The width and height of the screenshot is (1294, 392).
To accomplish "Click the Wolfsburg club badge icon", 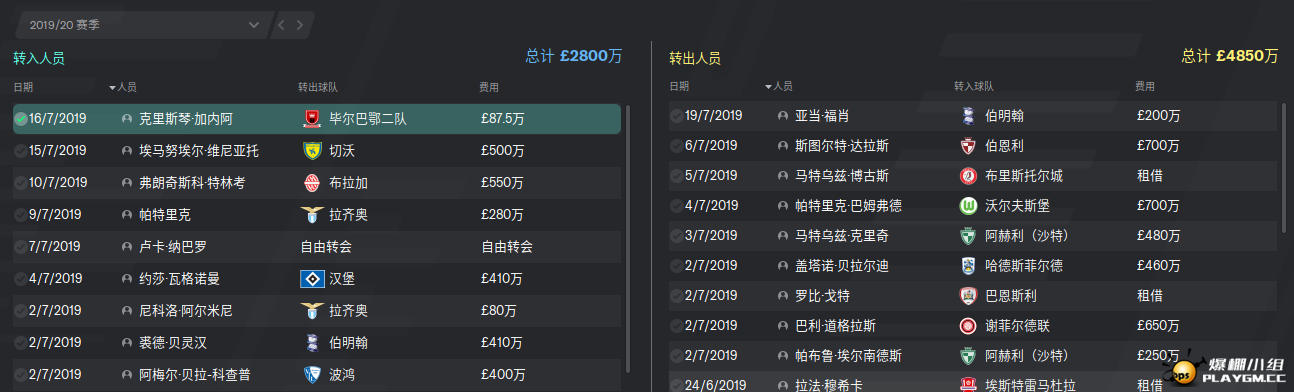I will 967,205.
